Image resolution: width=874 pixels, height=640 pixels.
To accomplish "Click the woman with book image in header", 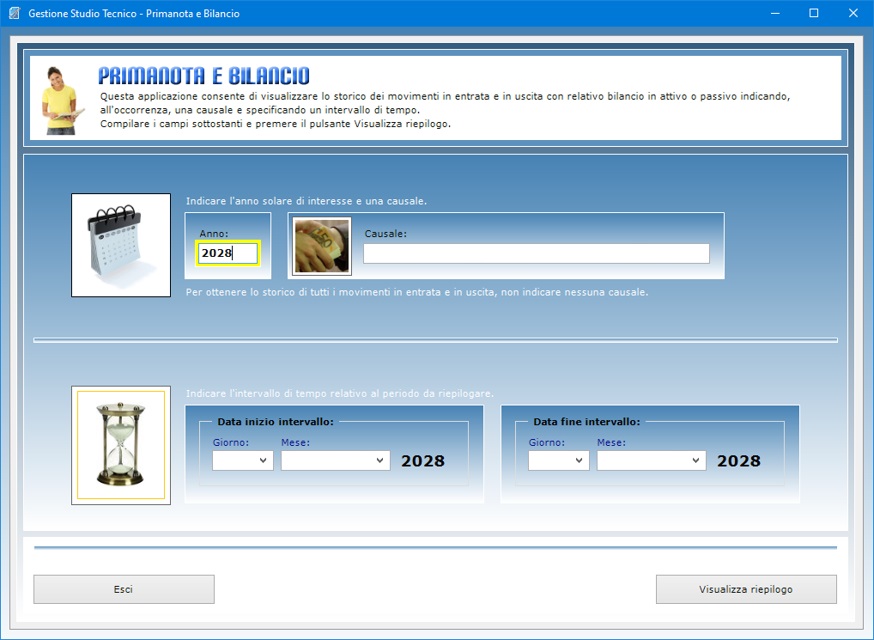I will [59, 100].
